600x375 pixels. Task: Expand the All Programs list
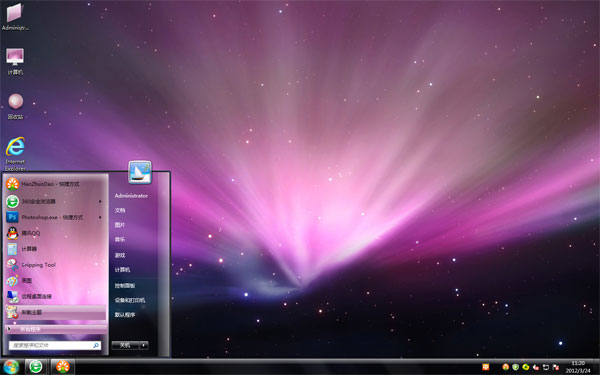tap(55, 329)
